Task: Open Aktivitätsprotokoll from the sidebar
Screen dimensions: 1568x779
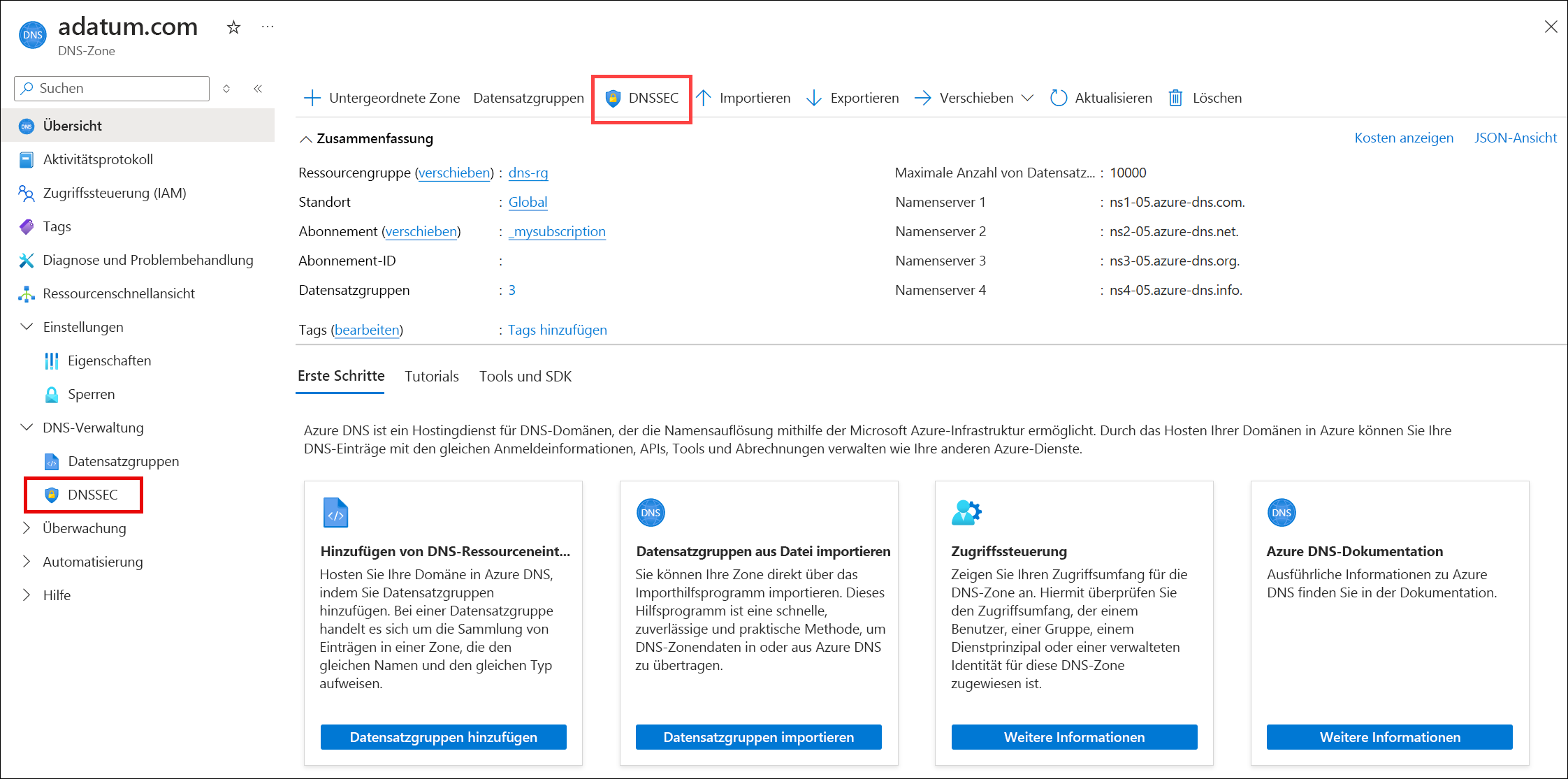Action: 98,159
